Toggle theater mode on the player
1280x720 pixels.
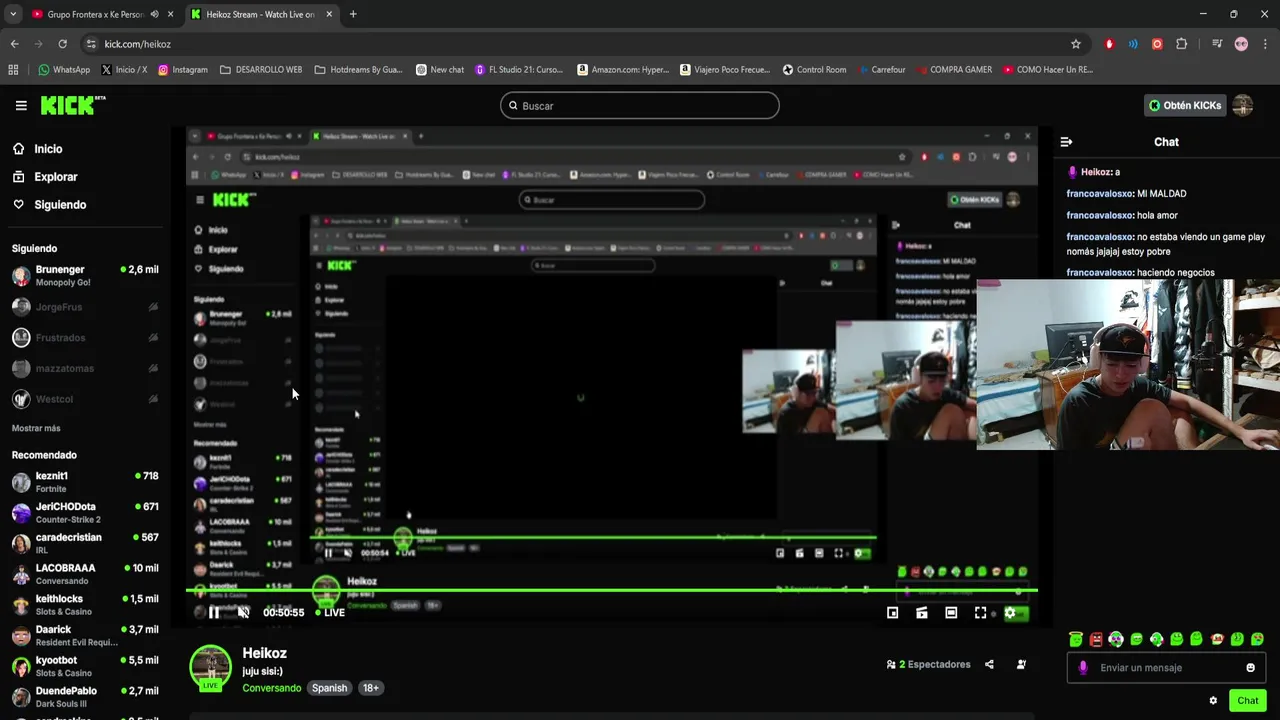[x=951, y=613]
